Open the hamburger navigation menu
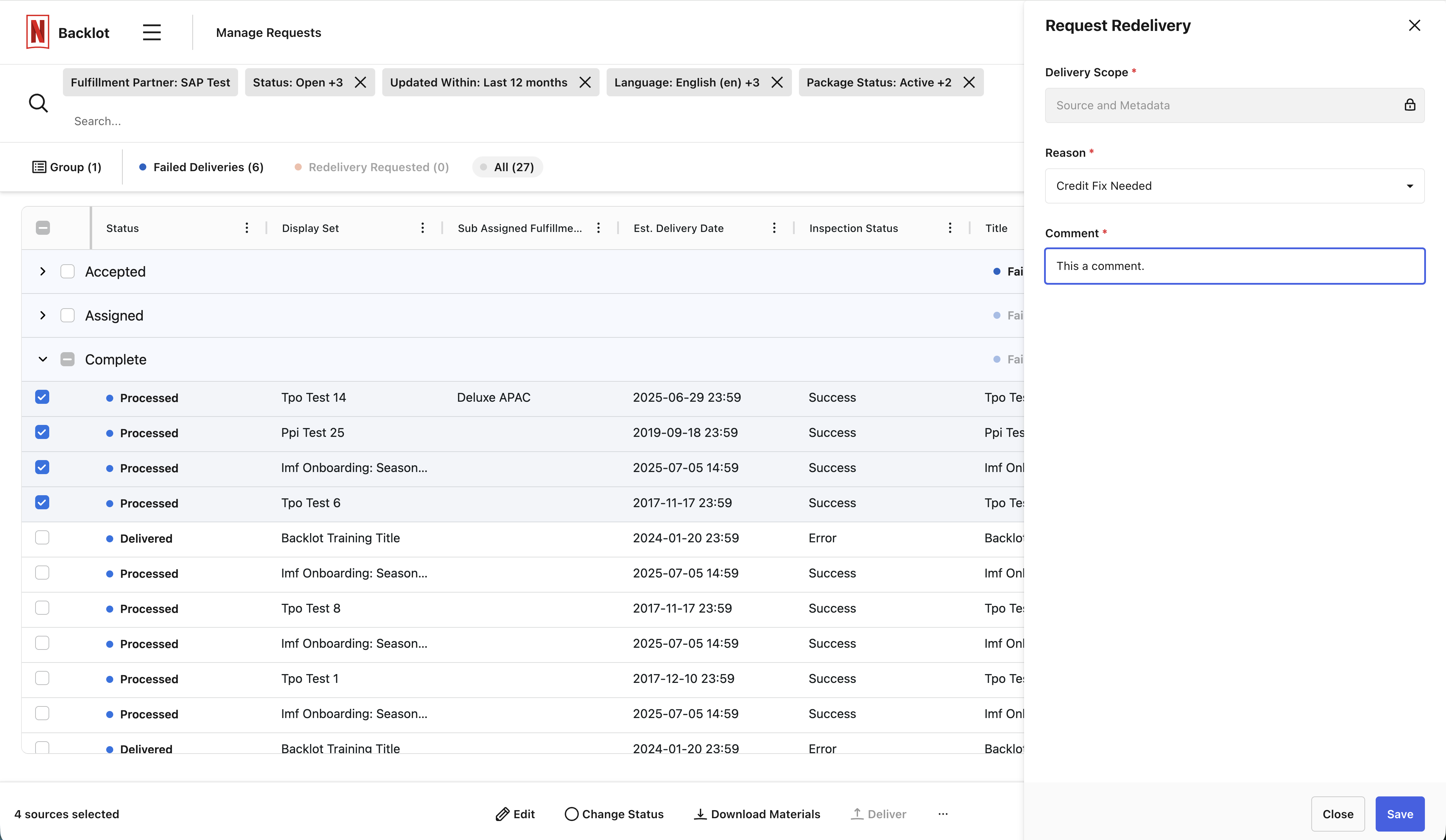The width and height of the screenshot is (1446, 840). pyautogui.click(x=152, y=33)
